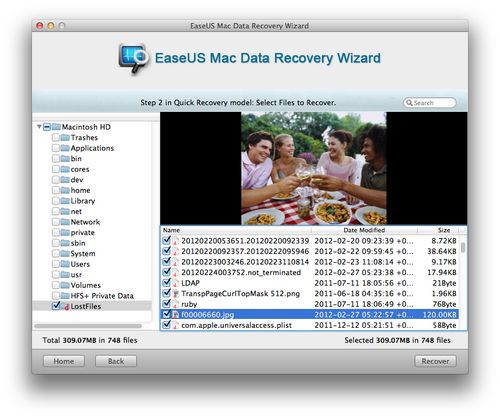Click the Home button

pos(64,361)
